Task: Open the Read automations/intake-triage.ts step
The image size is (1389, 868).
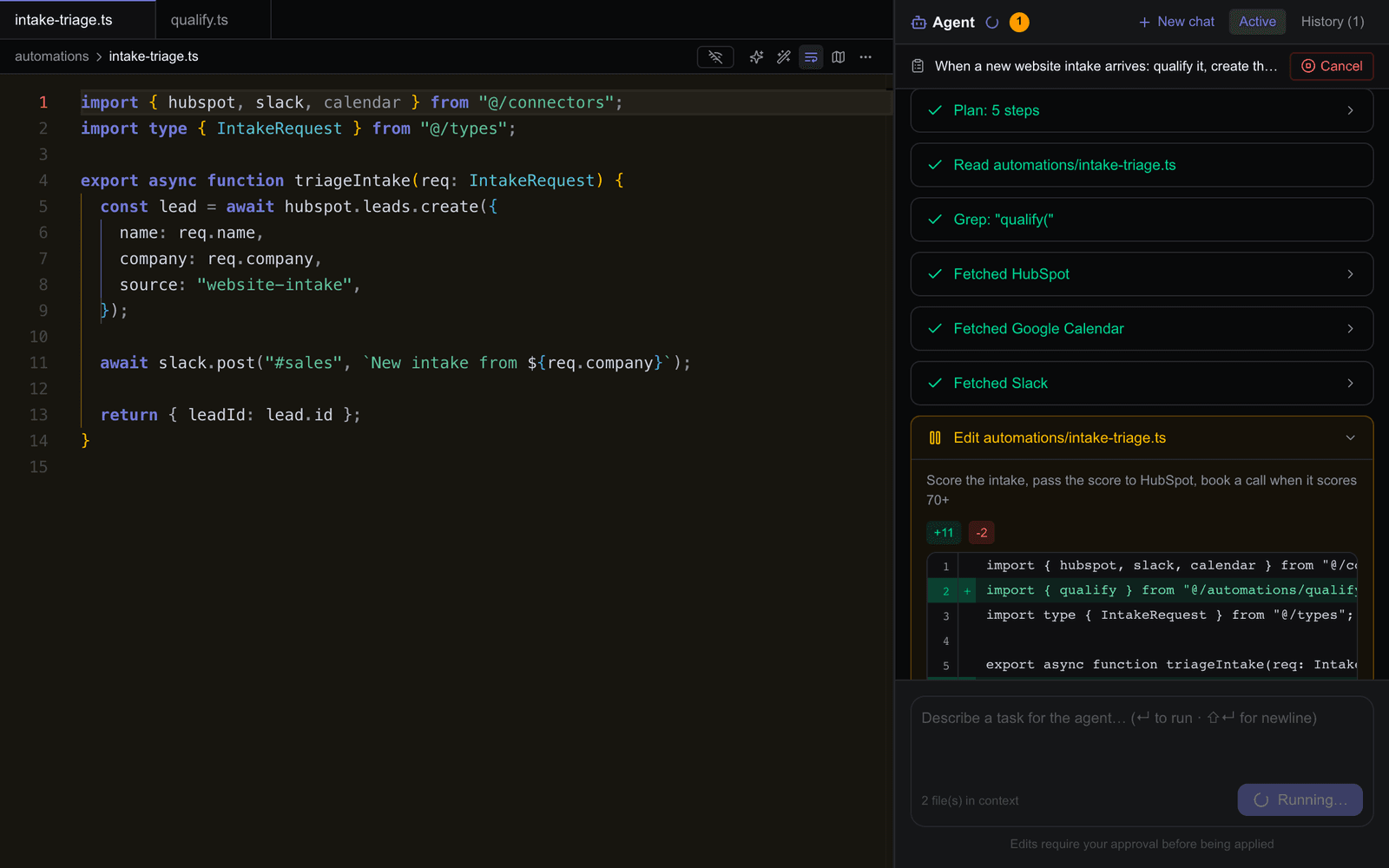Action: 1142,165
